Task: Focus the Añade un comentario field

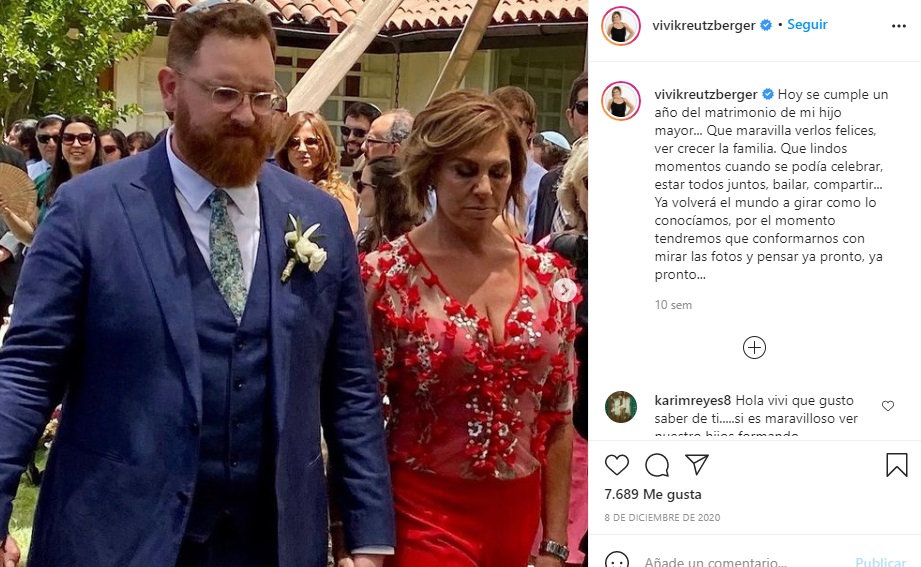Action: tap(740, 561)
